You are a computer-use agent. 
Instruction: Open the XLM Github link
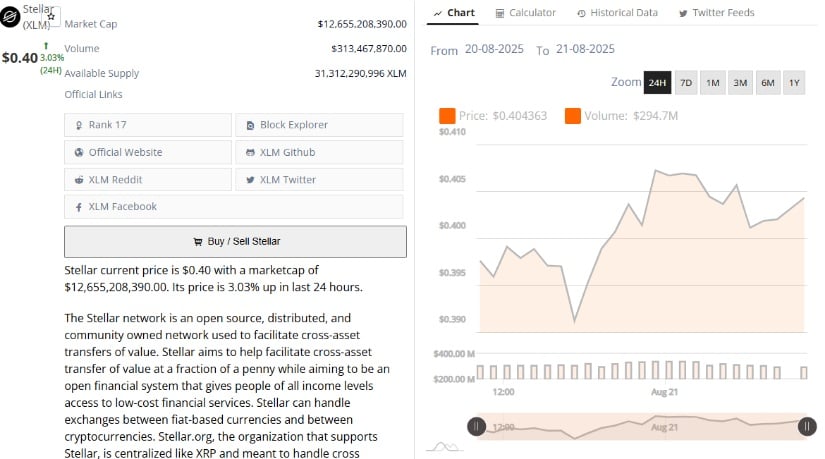(x=319, y=152)
